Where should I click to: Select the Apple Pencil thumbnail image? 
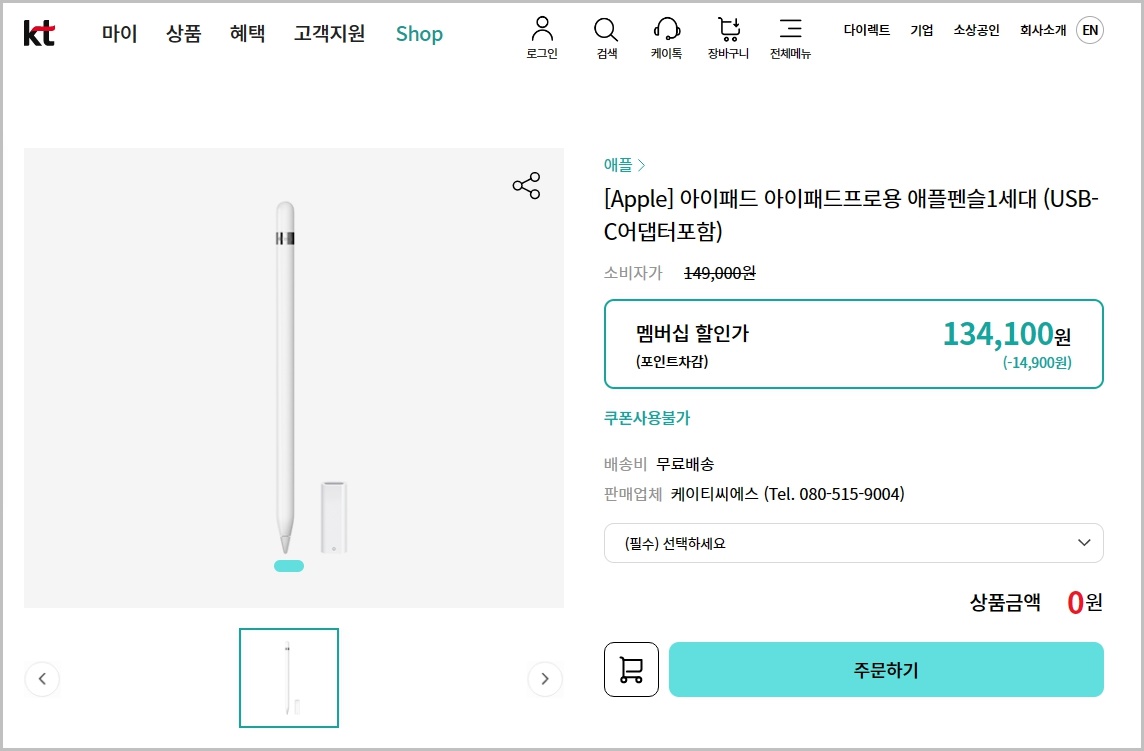tap(289, 678)
